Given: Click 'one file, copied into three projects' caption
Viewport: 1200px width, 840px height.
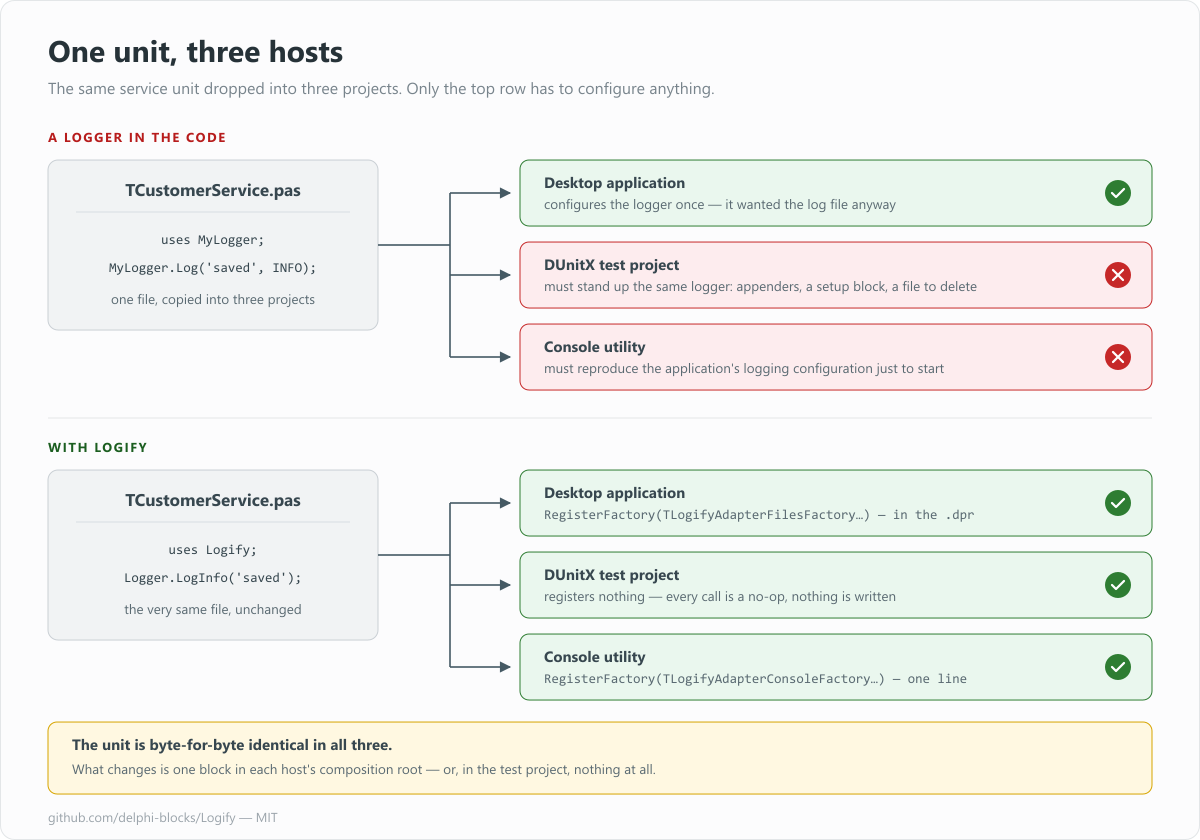Looking at the screenshot, I should point(213,299).
